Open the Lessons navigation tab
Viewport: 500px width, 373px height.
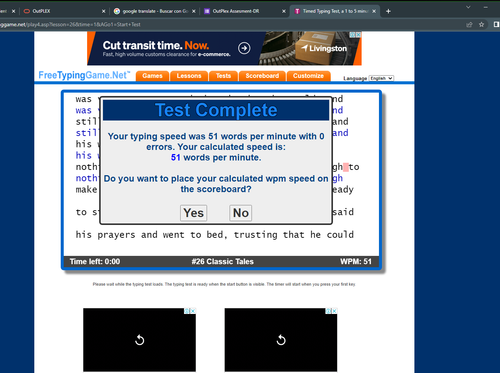189,76
